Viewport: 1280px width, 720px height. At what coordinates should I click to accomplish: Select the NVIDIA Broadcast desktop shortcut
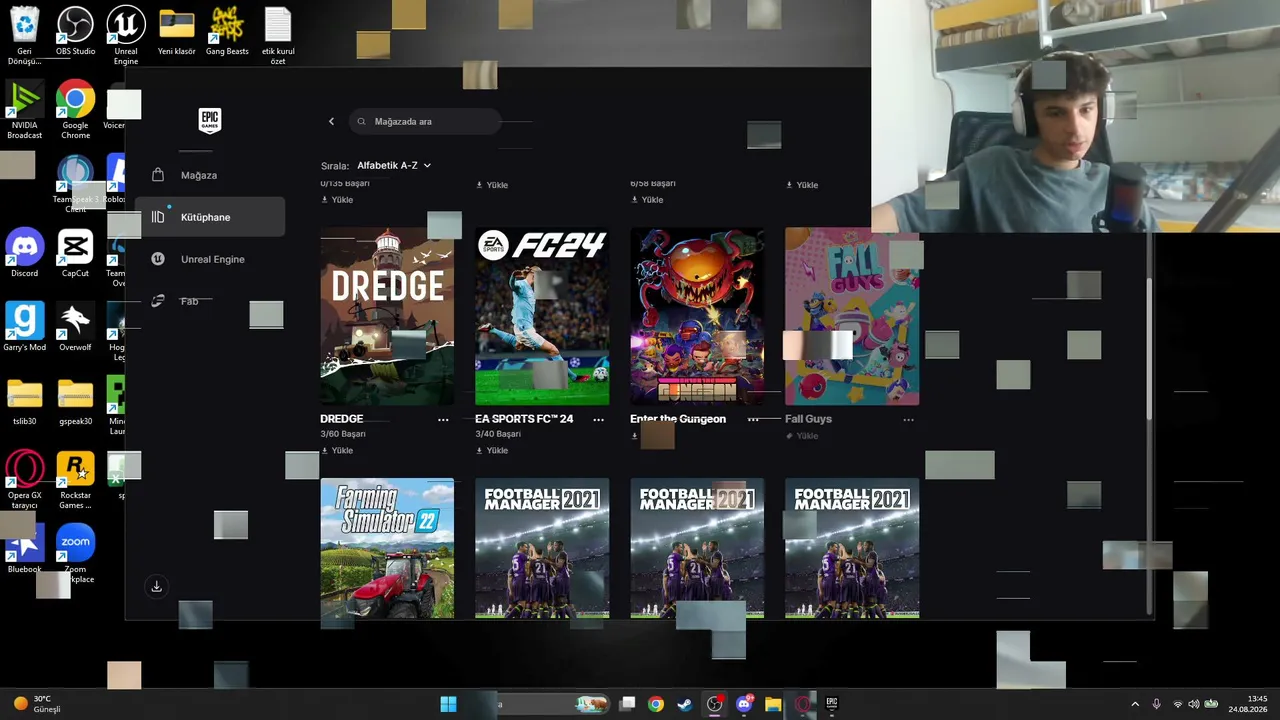pos(24,110)
